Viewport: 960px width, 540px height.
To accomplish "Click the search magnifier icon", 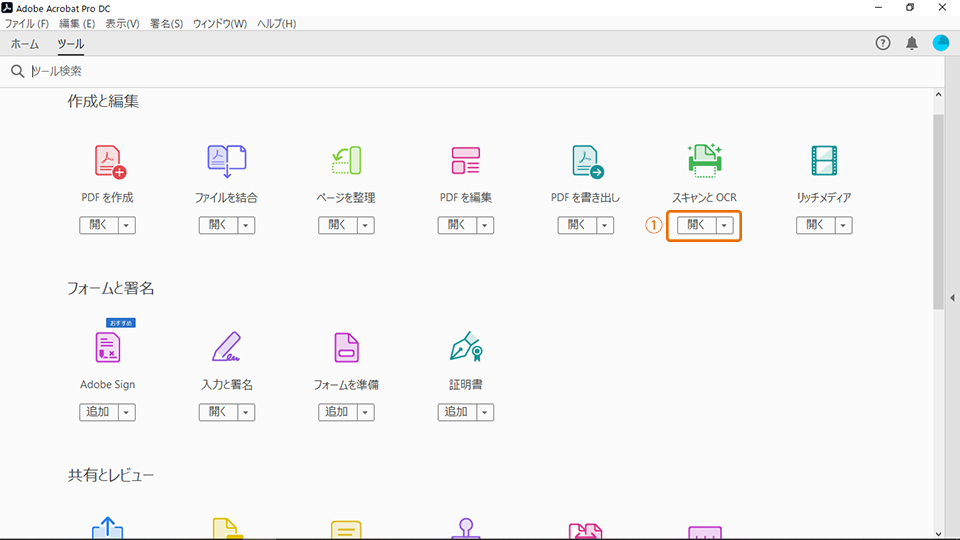I will tap(17, 71).
